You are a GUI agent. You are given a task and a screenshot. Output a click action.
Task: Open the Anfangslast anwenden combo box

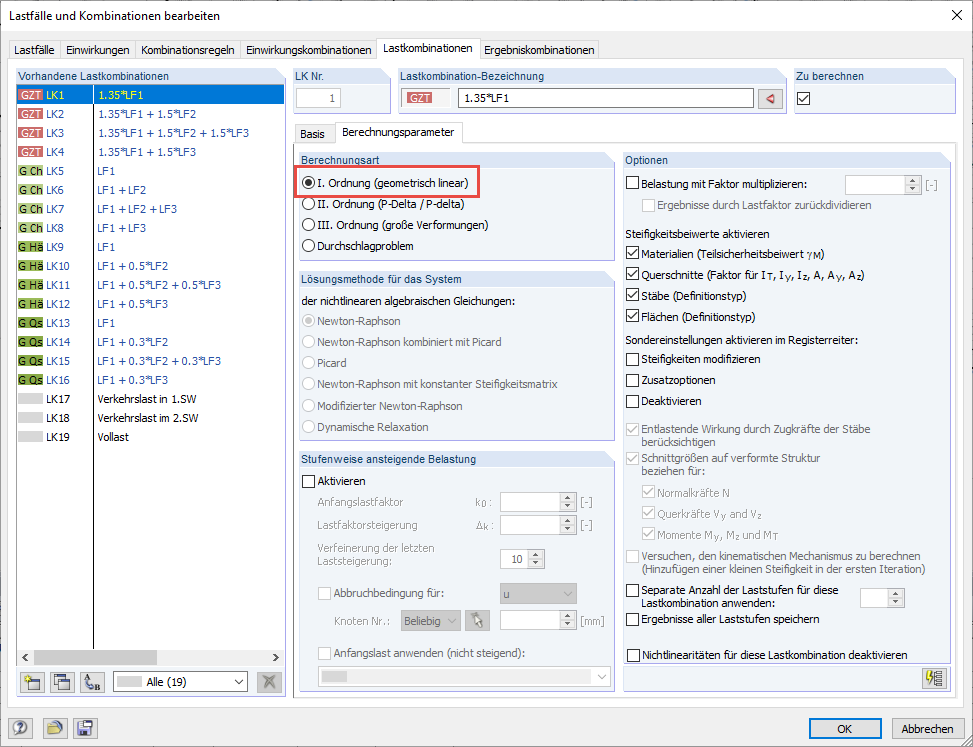(464, 676)
